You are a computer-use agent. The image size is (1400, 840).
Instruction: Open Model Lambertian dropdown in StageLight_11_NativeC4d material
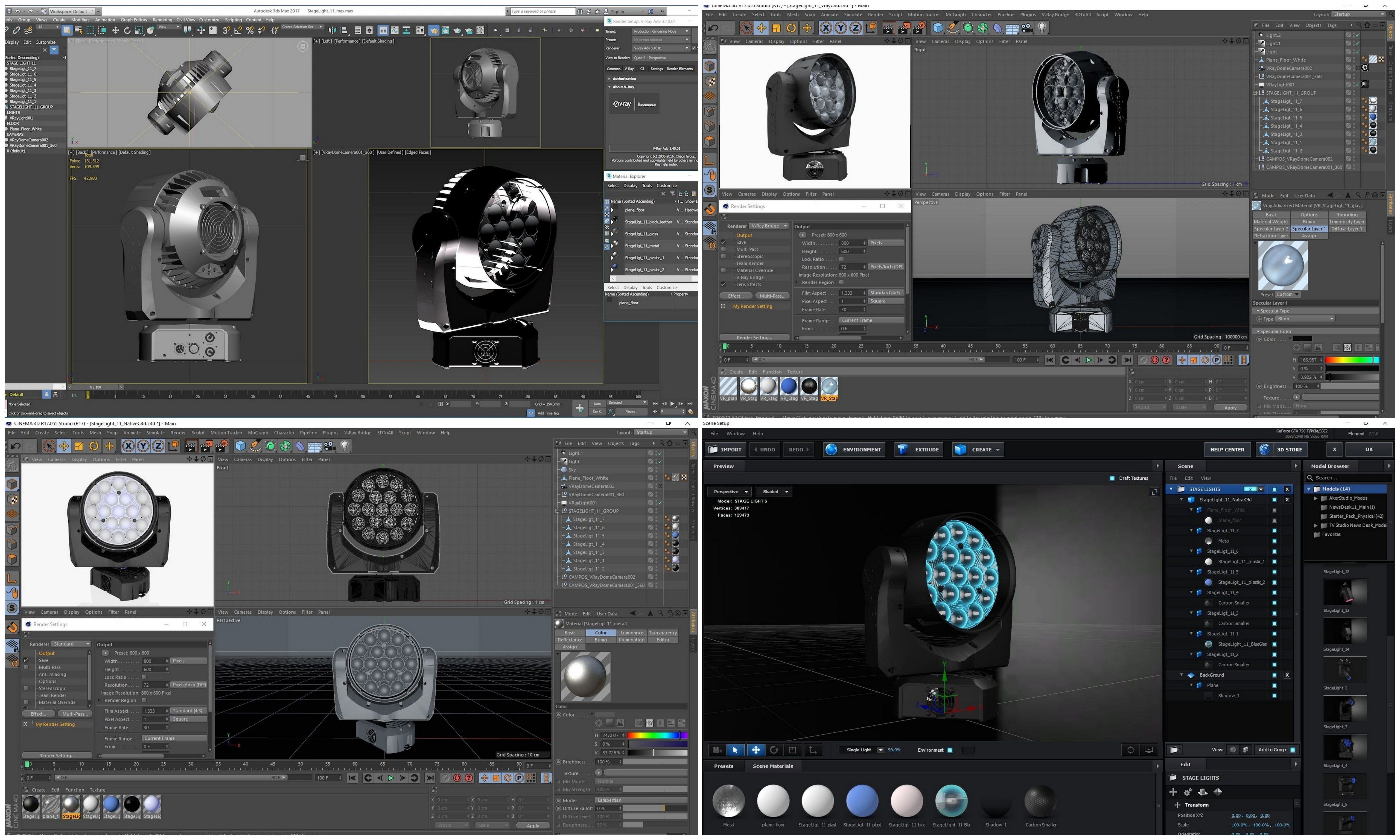pyautogui.click(x=641, y=801)
